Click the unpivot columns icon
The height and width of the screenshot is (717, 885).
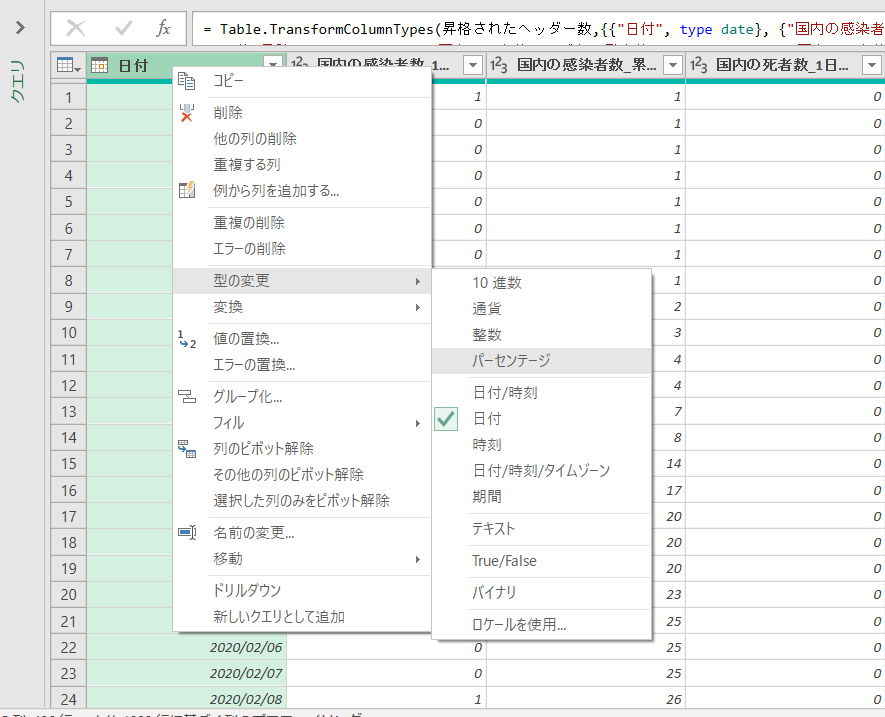pos(187,449)
